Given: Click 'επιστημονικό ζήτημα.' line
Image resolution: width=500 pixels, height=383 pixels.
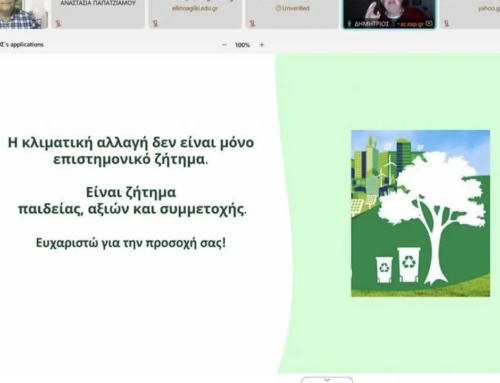Looking at the screenshot, I should [131, 159].
